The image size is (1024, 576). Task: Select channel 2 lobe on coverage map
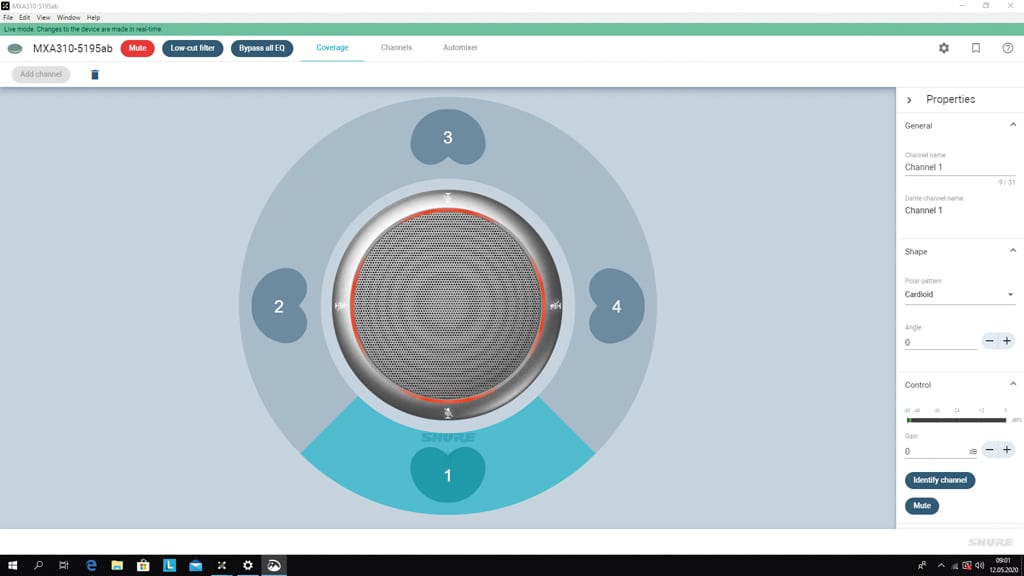click(x=280, y=306)
